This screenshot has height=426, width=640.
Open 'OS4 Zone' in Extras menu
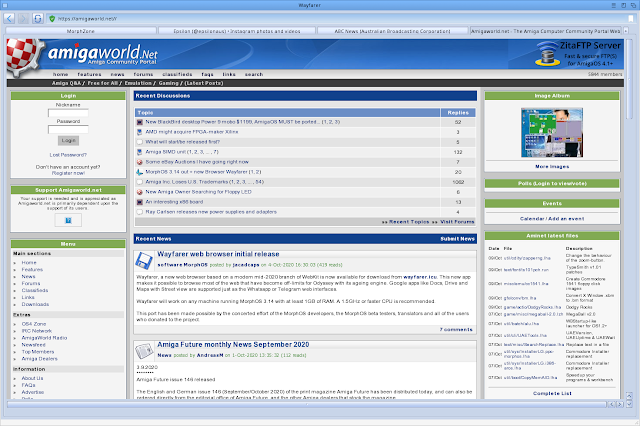34,324
